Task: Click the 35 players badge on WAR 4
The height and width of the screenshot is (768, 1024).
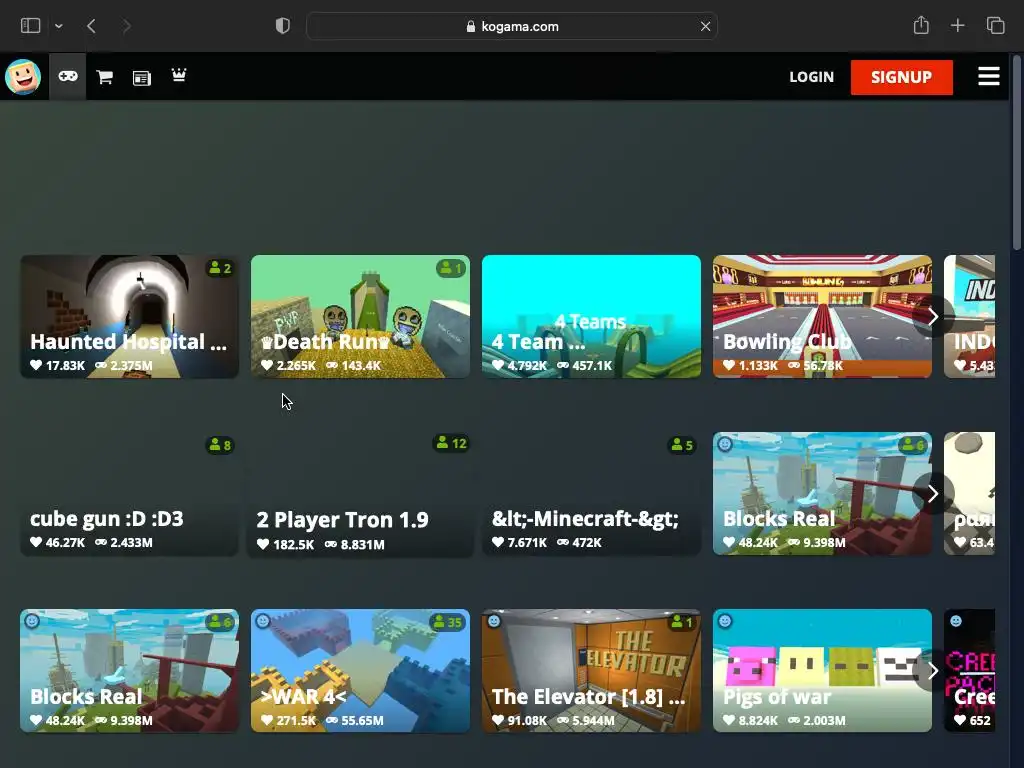Action: pos(448,622)
